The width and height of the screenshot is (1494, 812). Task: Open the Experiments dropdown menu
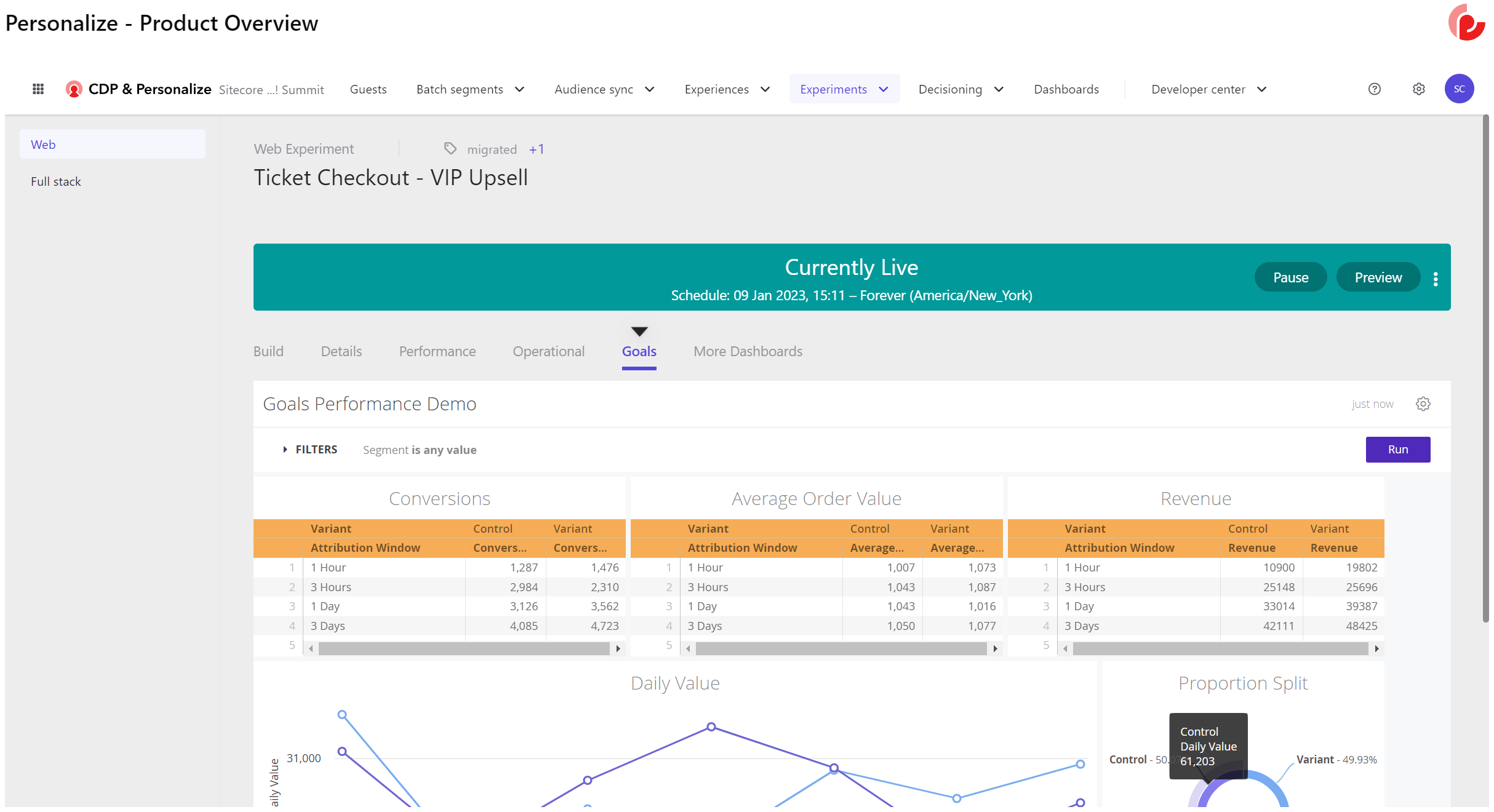[x=844, y=89]
